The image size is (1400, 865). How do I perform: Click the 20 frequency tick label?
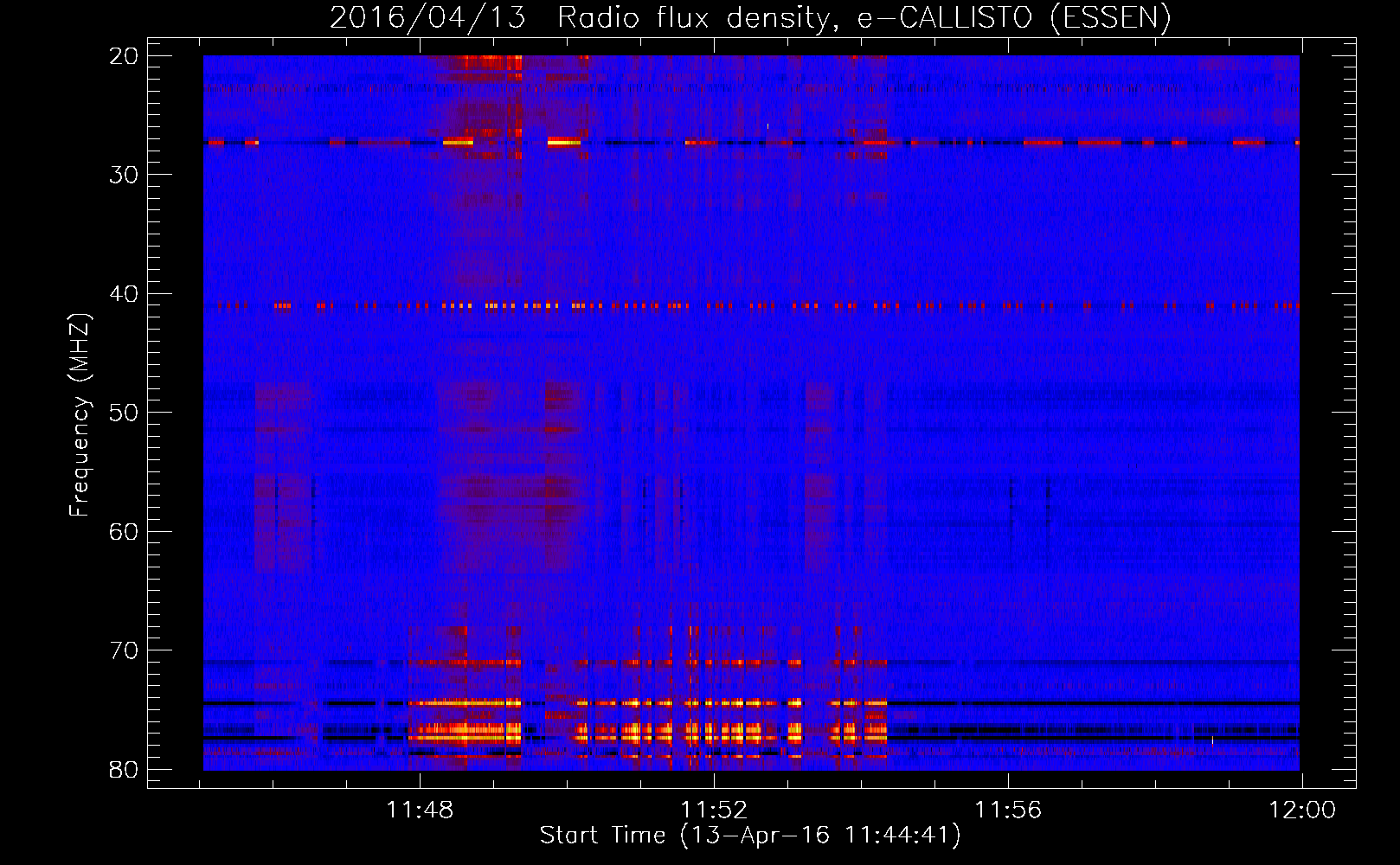point(125,56)
